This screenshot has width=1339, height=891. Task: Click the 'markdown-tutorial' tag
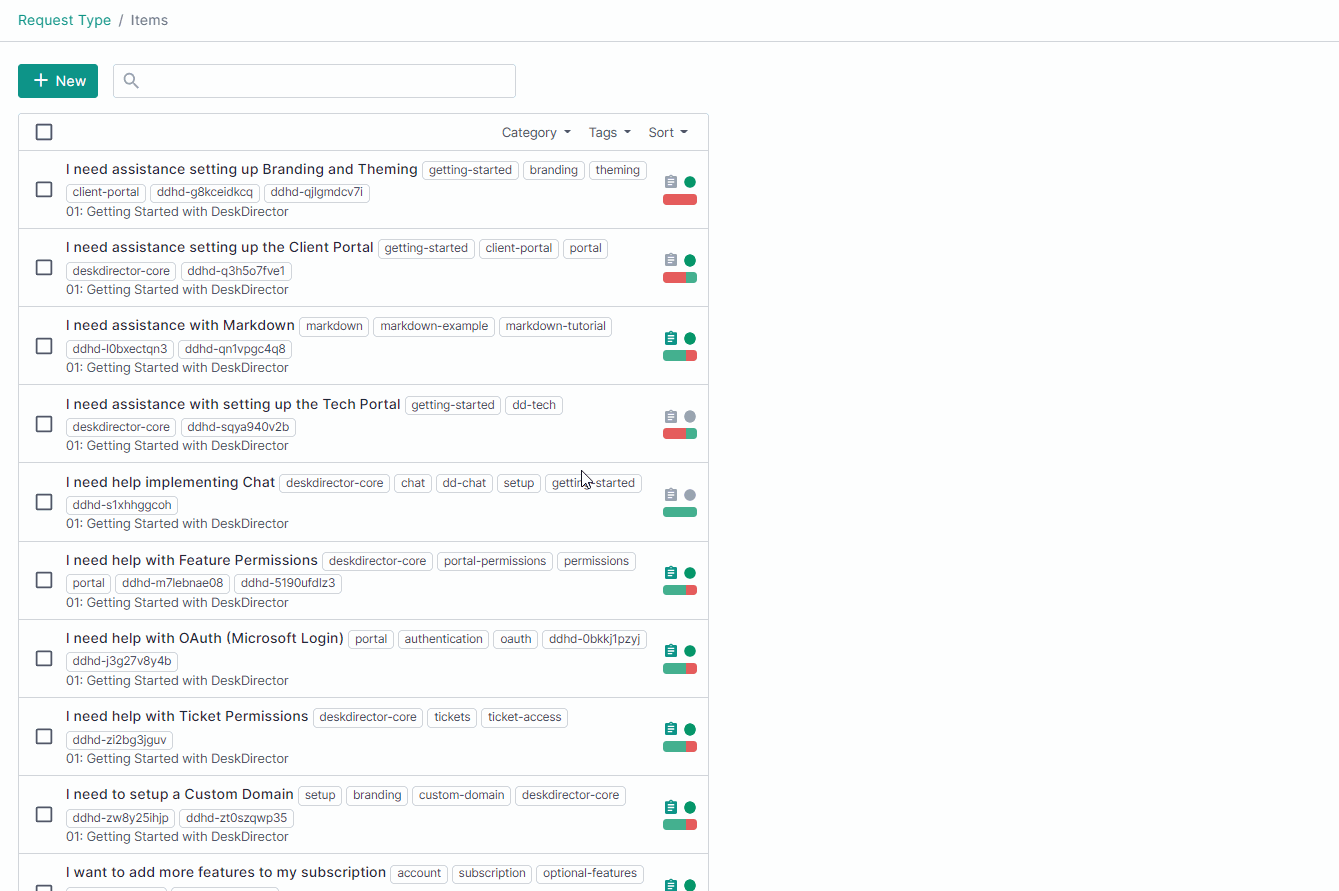pyautogui.click(x=558, y=326)
